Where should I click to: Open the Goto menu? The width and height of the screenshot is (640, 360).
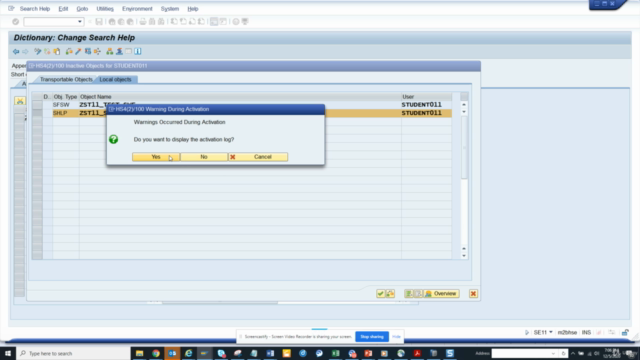tap(82, 9)
